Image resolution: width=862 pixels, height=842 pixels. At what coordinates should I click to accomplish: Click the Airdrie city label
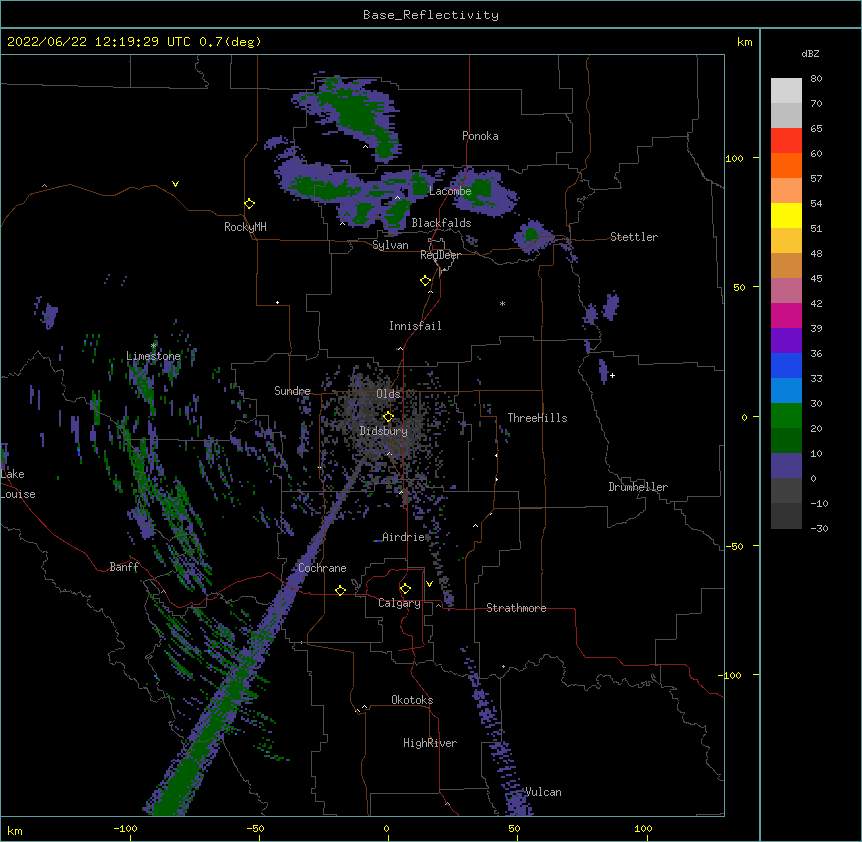tap(403, 537)
